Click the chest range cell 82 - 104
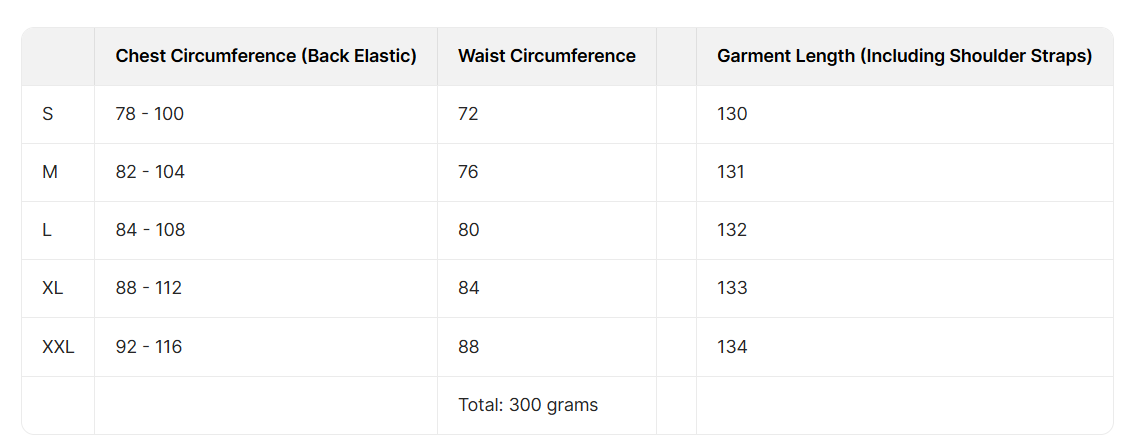 [150, 172]
